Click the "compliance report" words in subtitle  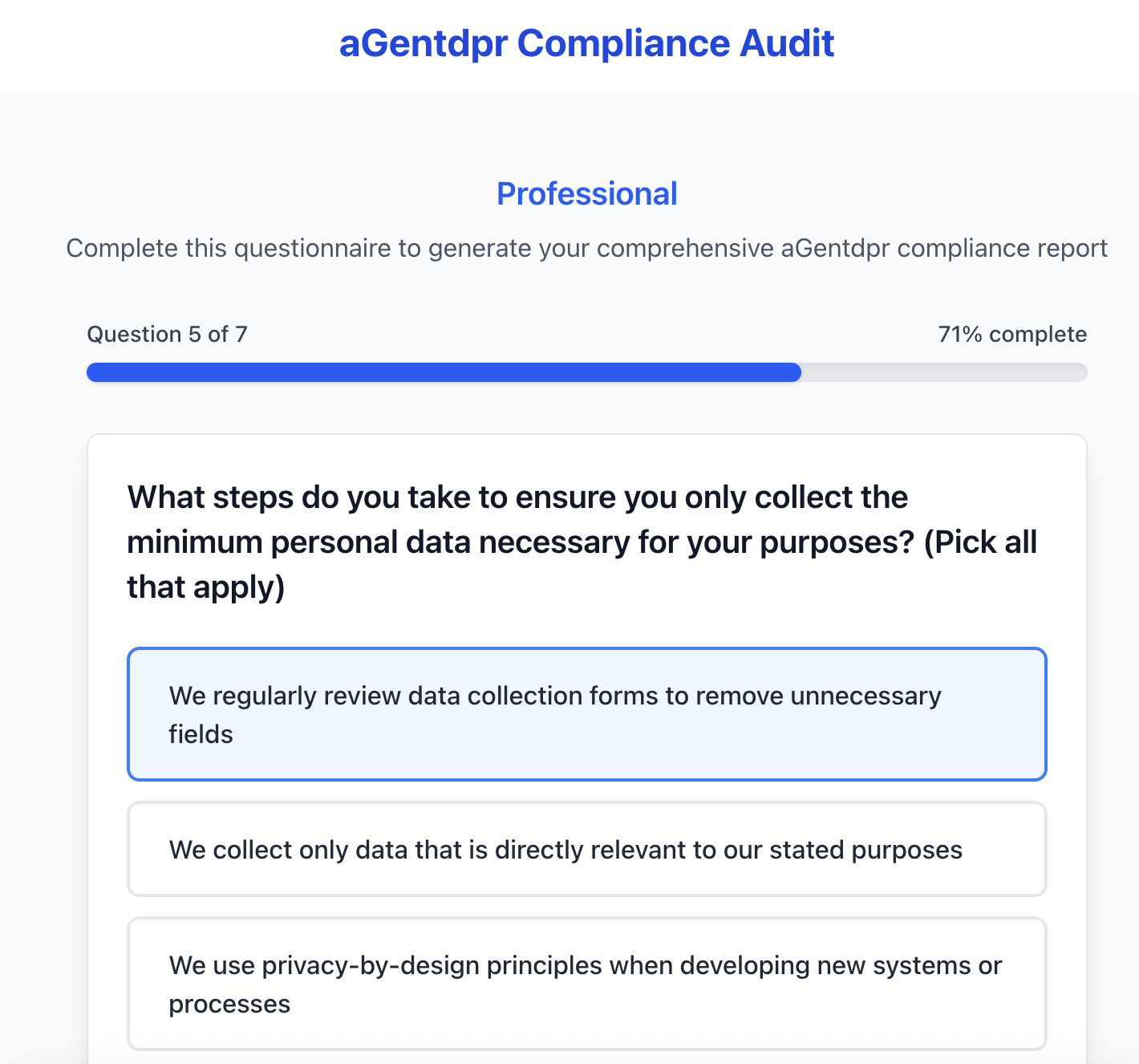click(1003, 248)
